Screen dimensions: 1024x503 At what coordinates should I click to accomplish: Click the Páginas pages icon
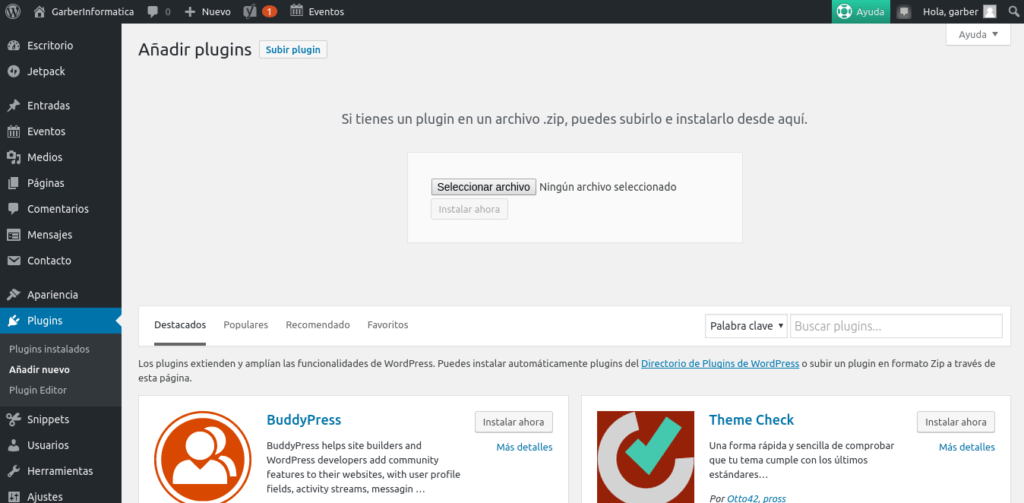[x=14, y=184]
